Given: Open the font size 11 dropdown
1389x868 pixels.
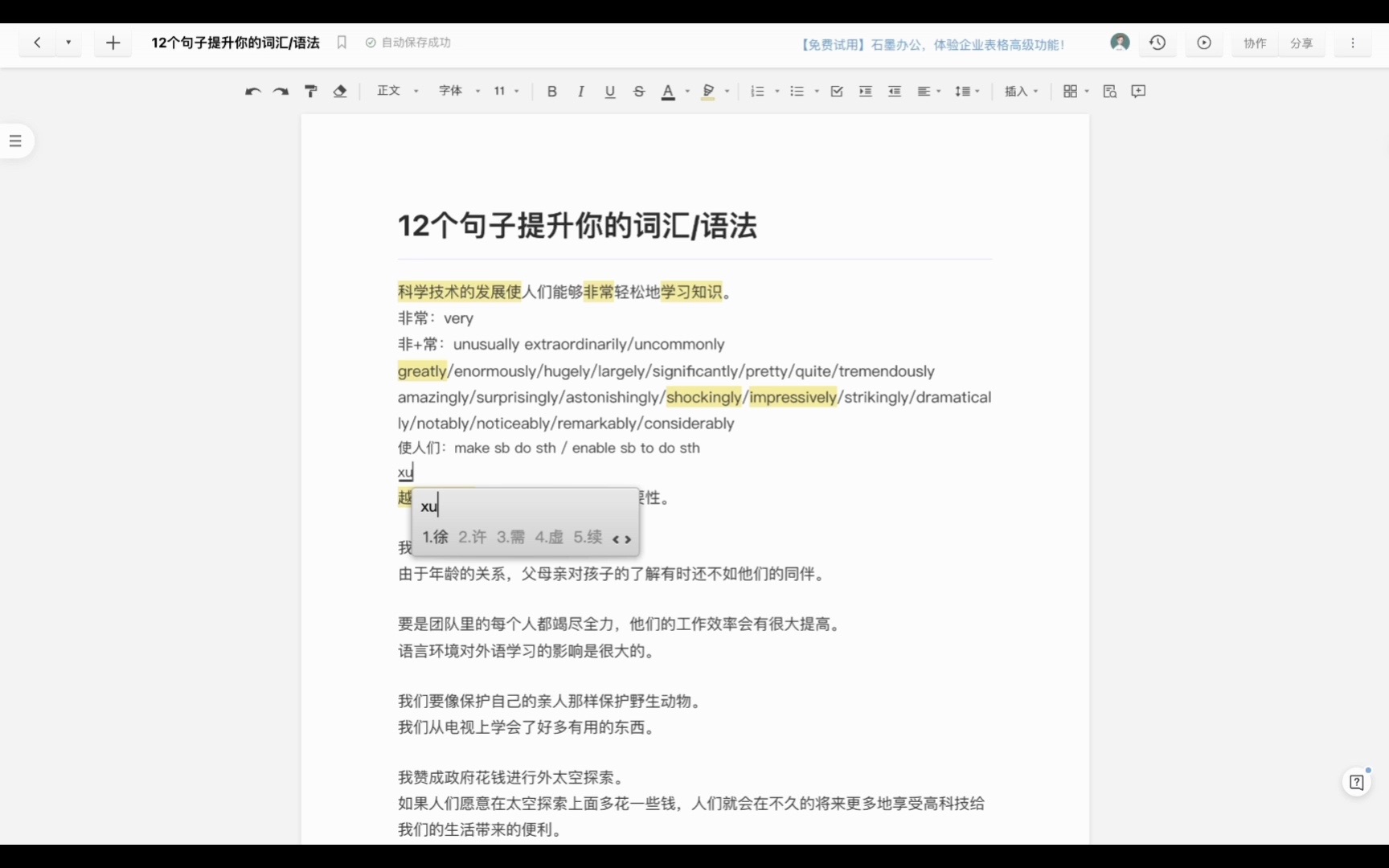Looking at the screenshot, I should 506,91.
